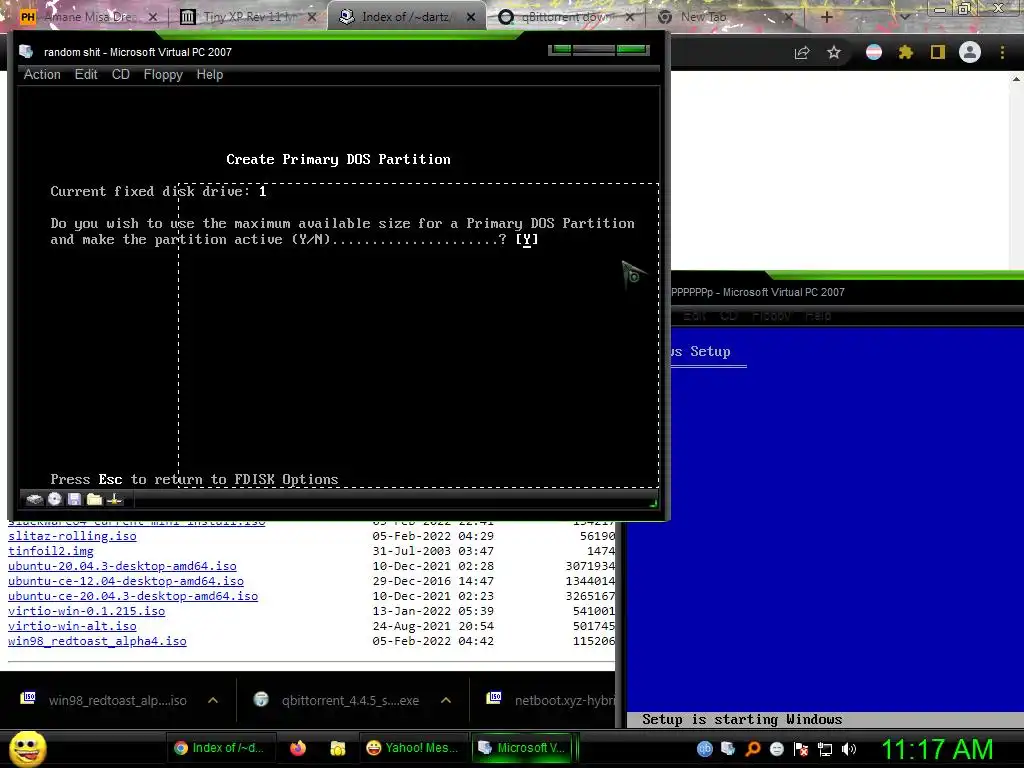Close the 'Amane Misa' tab
The width and height of the screenshot is (1024, 768).
(x=153, y=17)
